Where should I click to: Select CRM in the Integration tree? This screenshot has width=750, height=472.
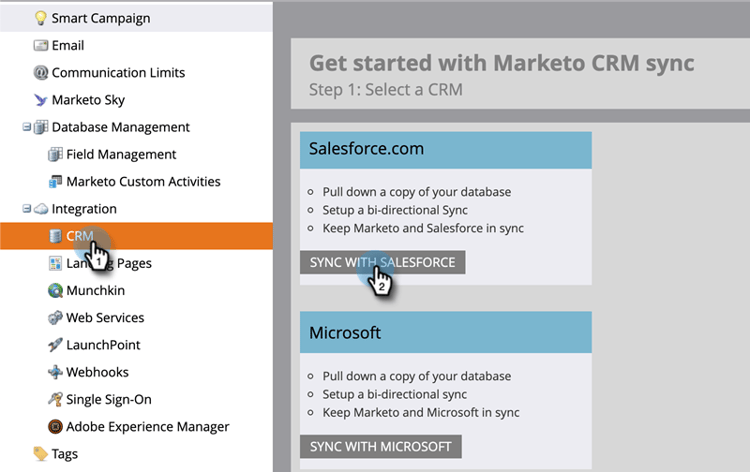point(79,236)
